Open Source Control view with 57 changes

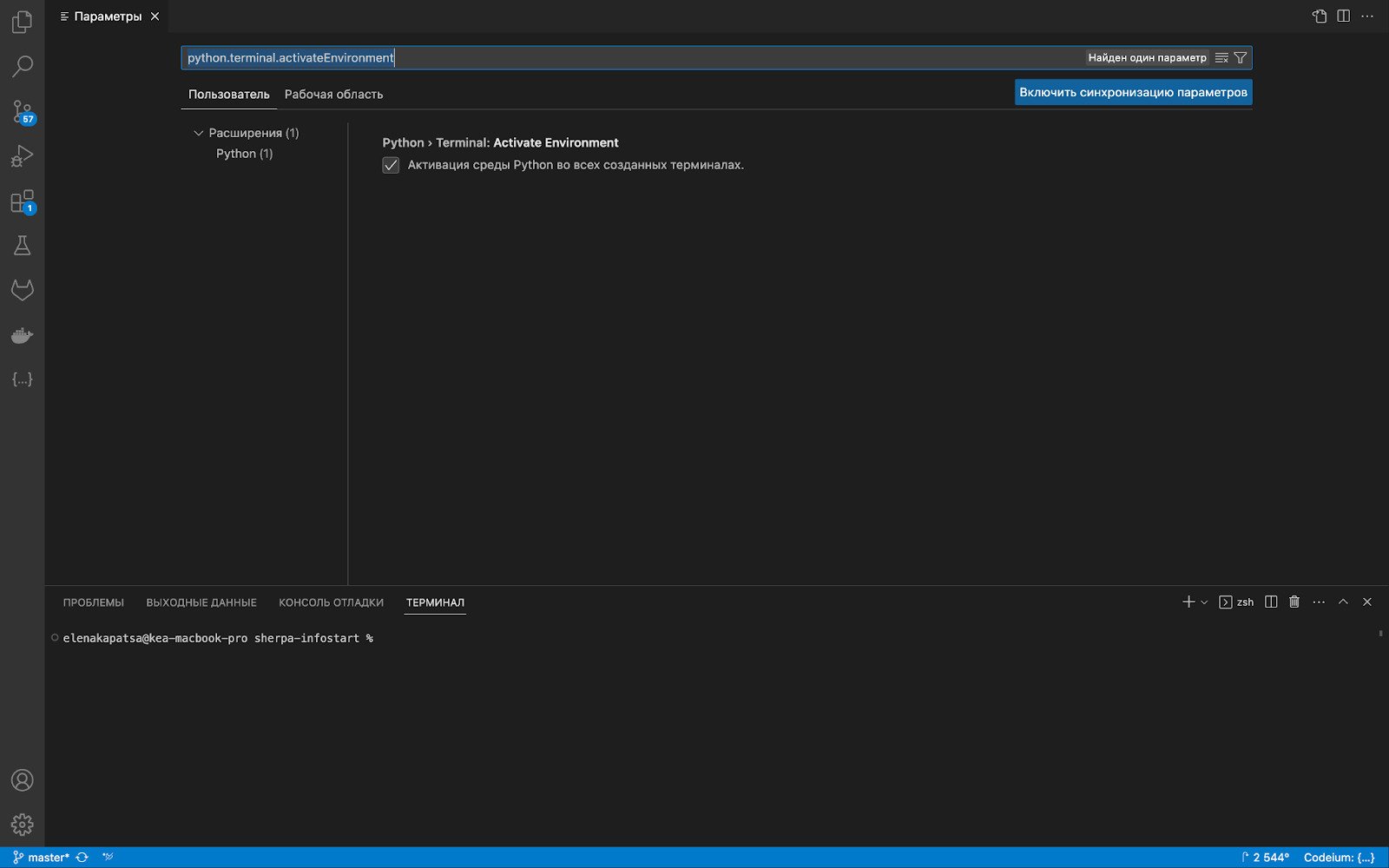[22, 111]
